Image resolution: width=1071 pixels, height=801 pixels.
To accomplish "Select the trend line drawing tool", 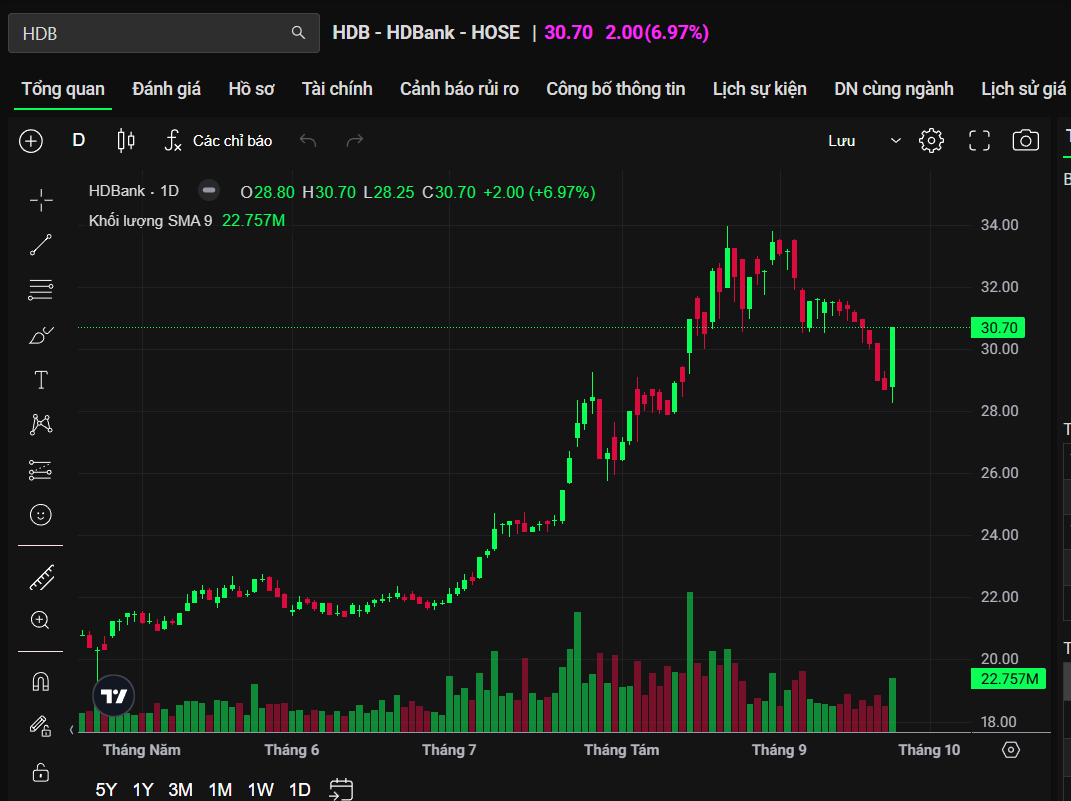I will point(41,245).
